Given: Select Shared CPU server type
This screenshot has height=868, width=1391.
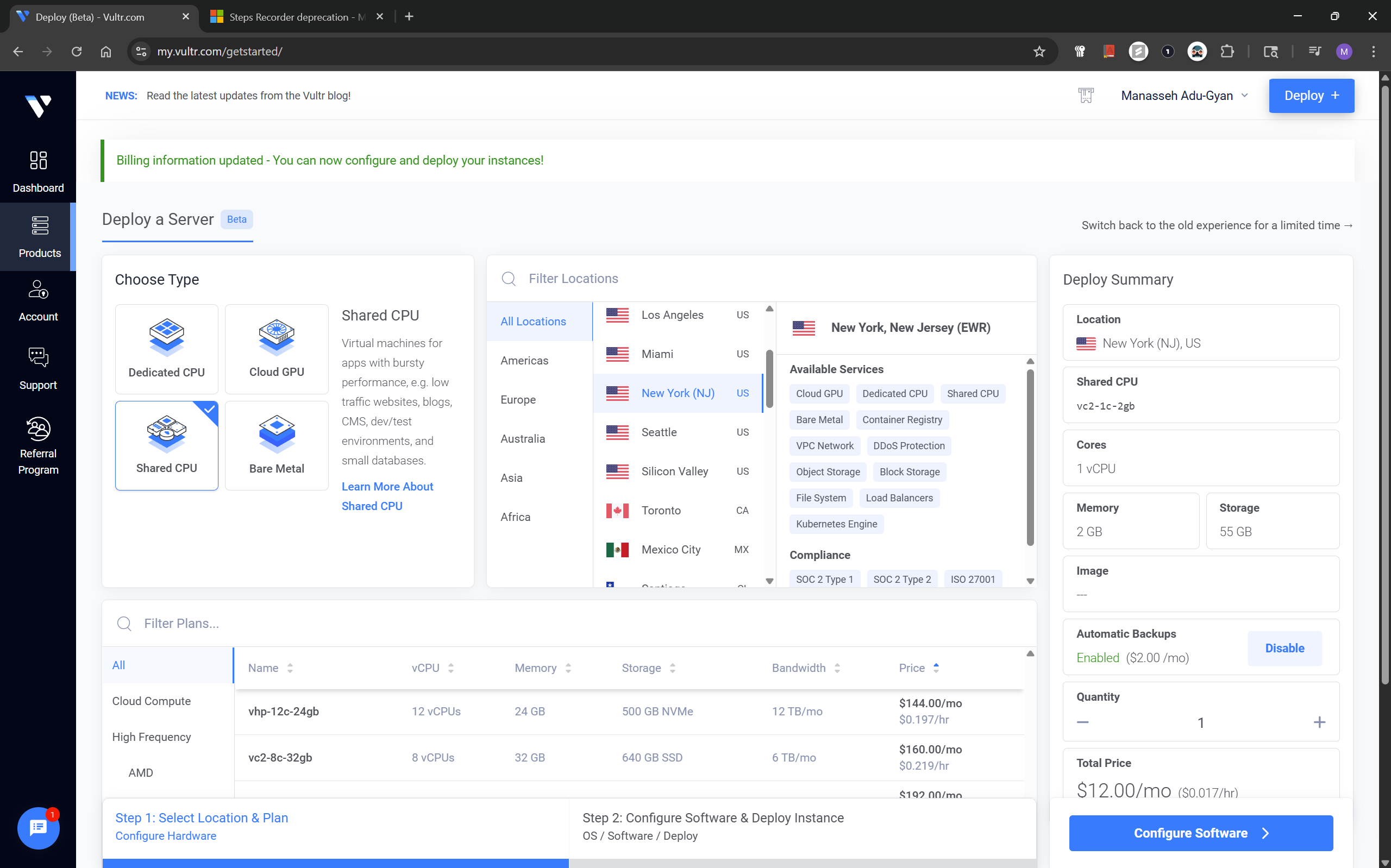Looking at the screenshot, I should point(166,445).
